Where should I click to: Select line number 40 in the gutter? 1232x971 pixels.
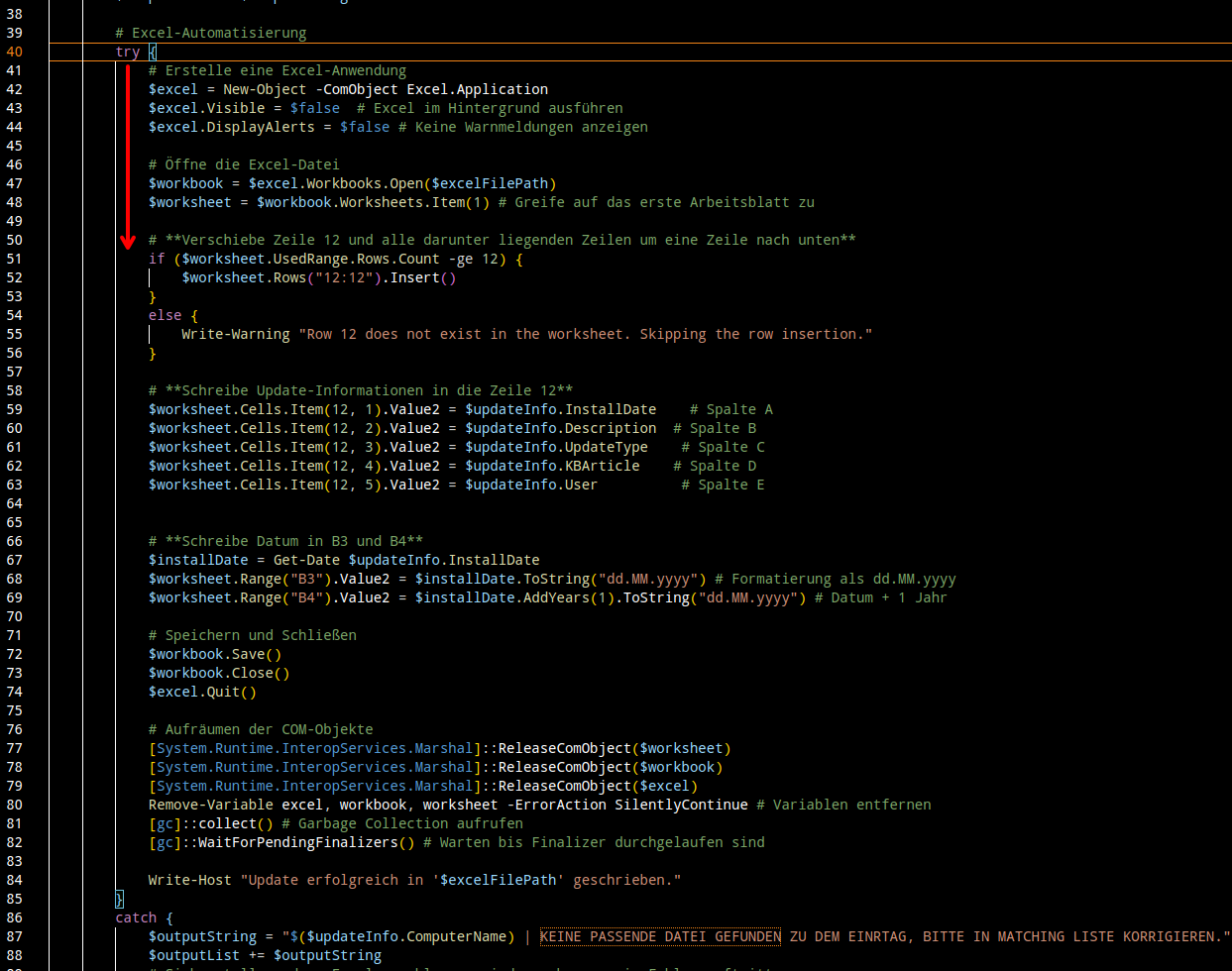pos(14,52)
